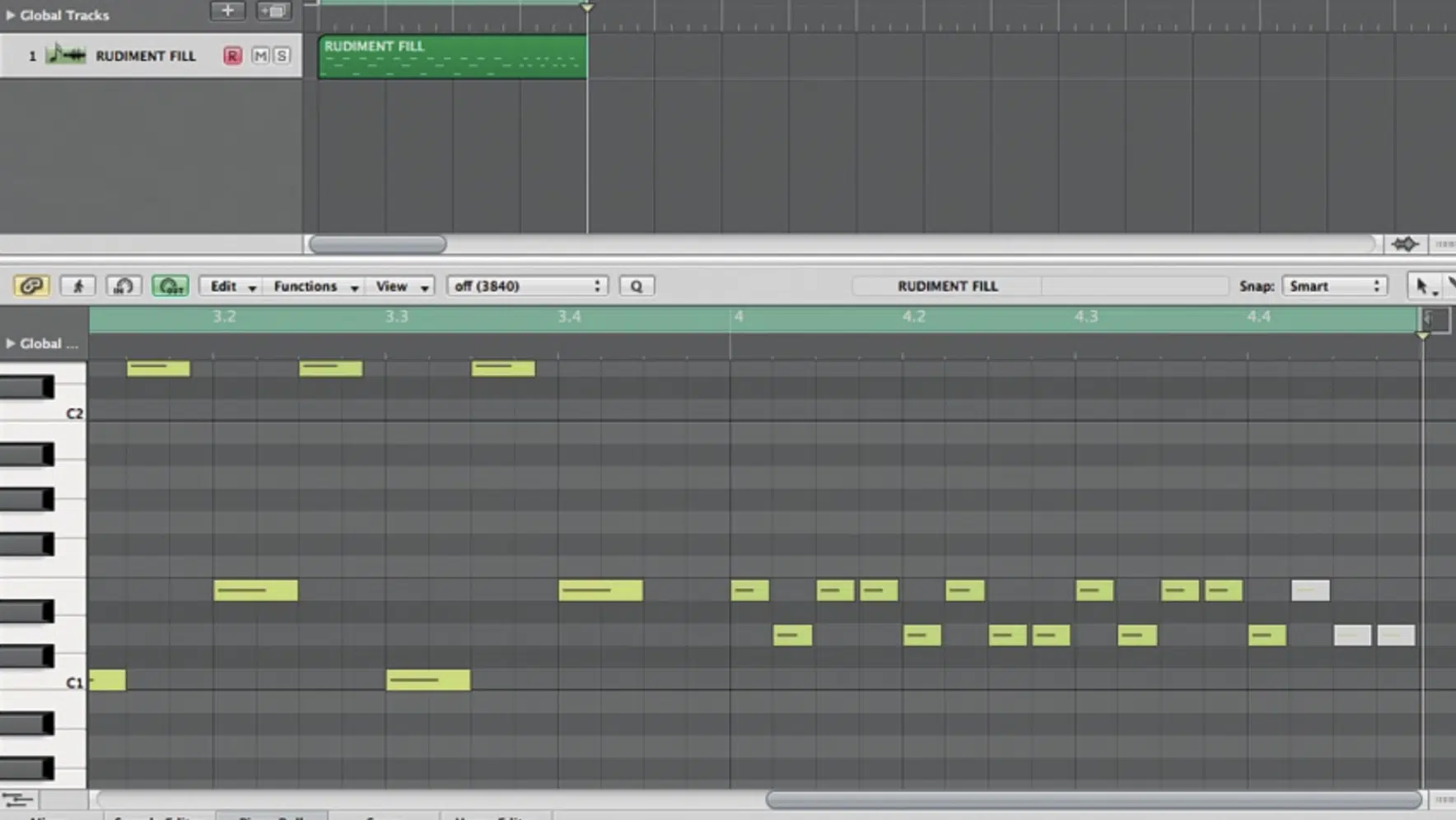Toggle the Catch playhead running-man button

click(x=78, y=286)
